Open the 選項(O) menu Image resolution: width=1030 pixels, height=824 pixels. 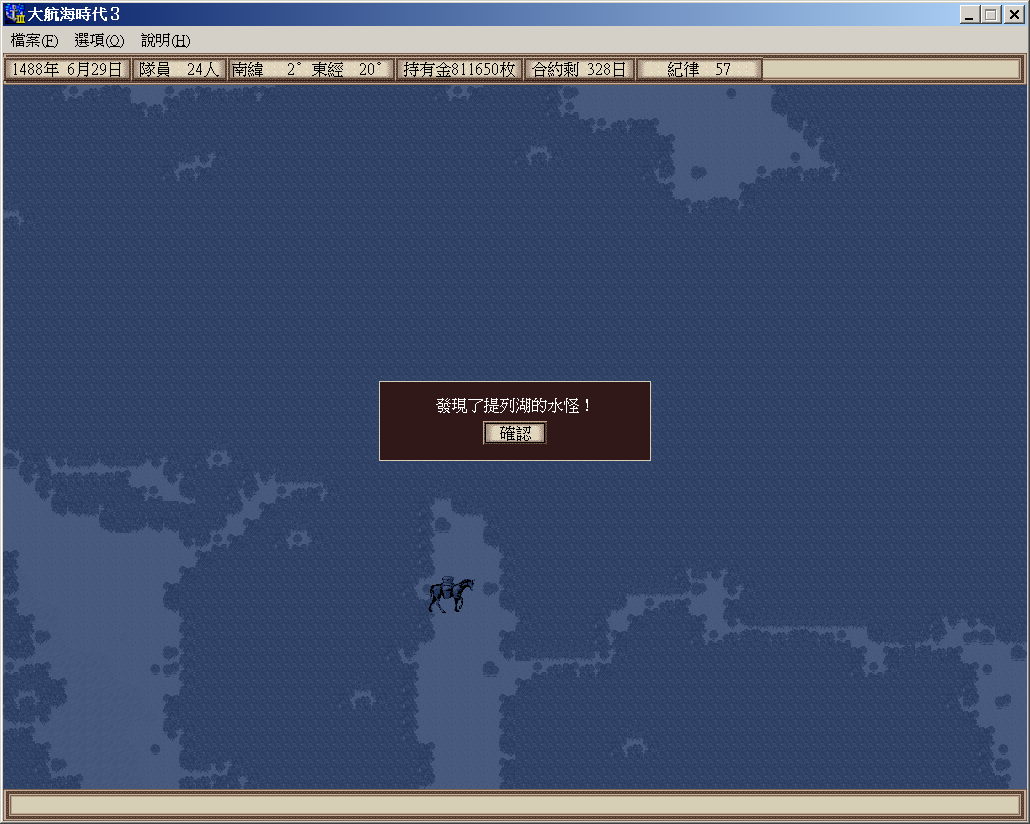99,41
